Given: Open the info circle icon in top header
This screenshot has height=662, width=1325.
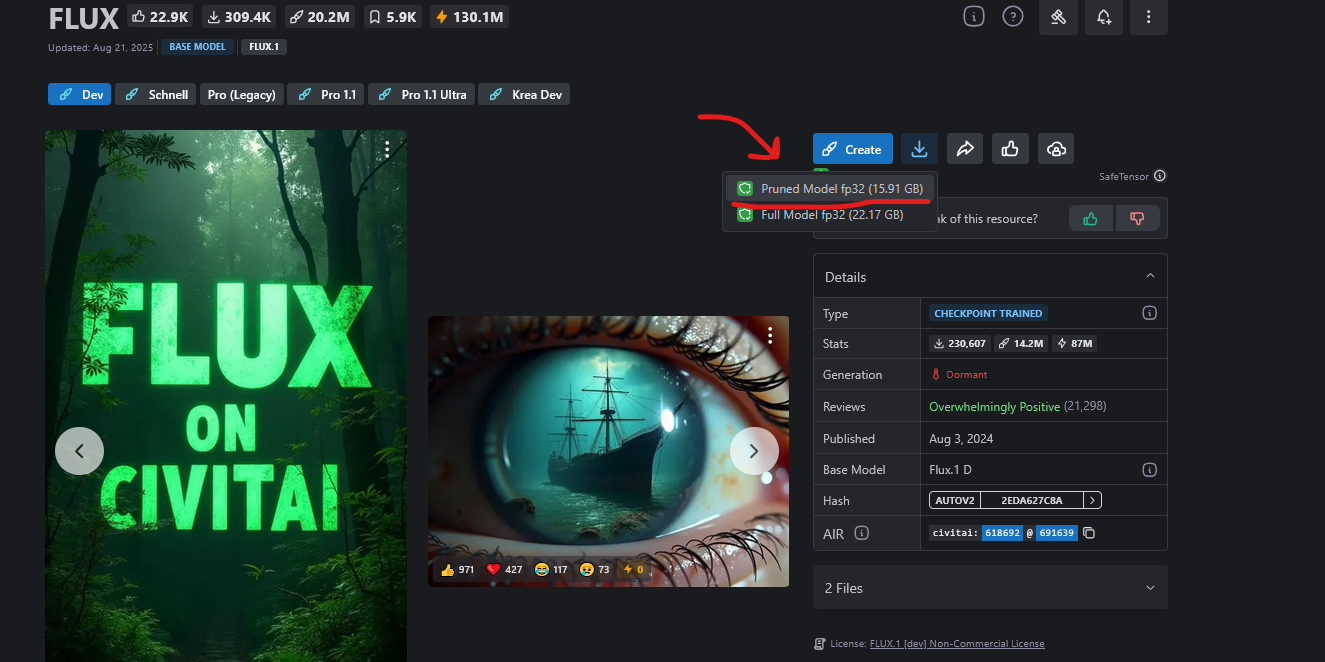Looking at the screenshot, I should (973, 16).
